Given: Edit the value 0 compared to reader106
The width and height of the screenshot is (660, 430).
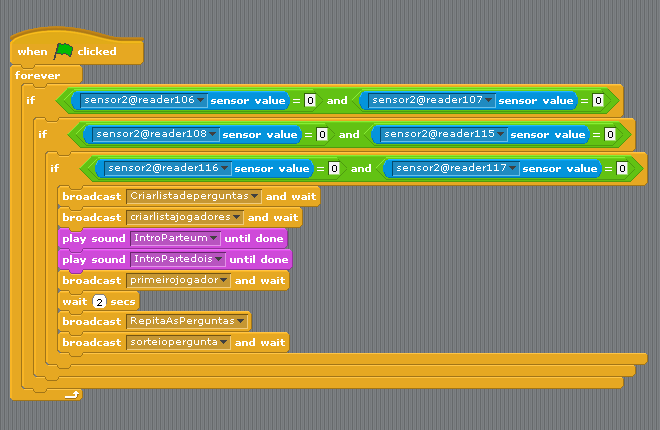Looking at the screenshot, I should [310, 100].
